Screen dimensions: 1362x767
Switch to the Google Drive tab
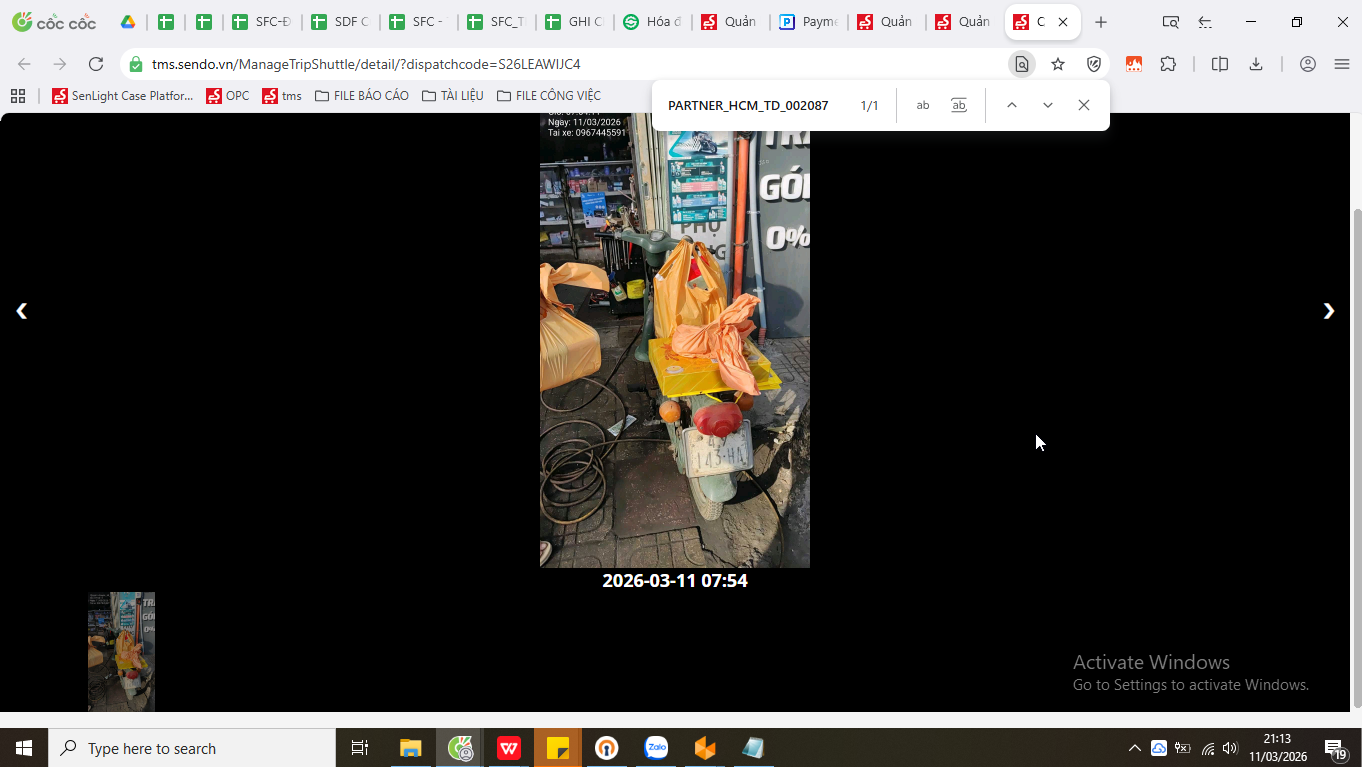point(128,22)
